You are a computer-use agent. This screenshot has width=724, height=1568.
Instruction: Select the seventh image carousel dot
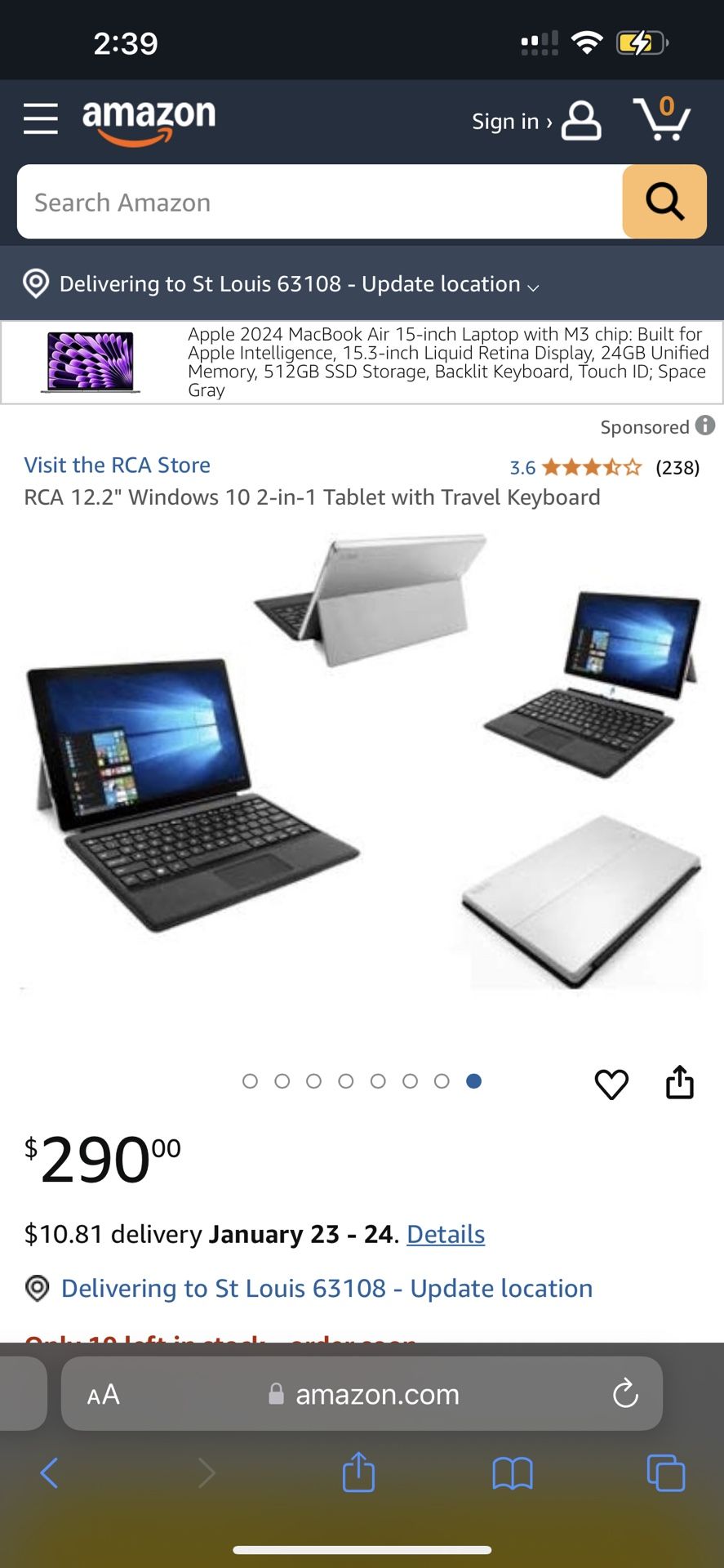(442, 1081)
